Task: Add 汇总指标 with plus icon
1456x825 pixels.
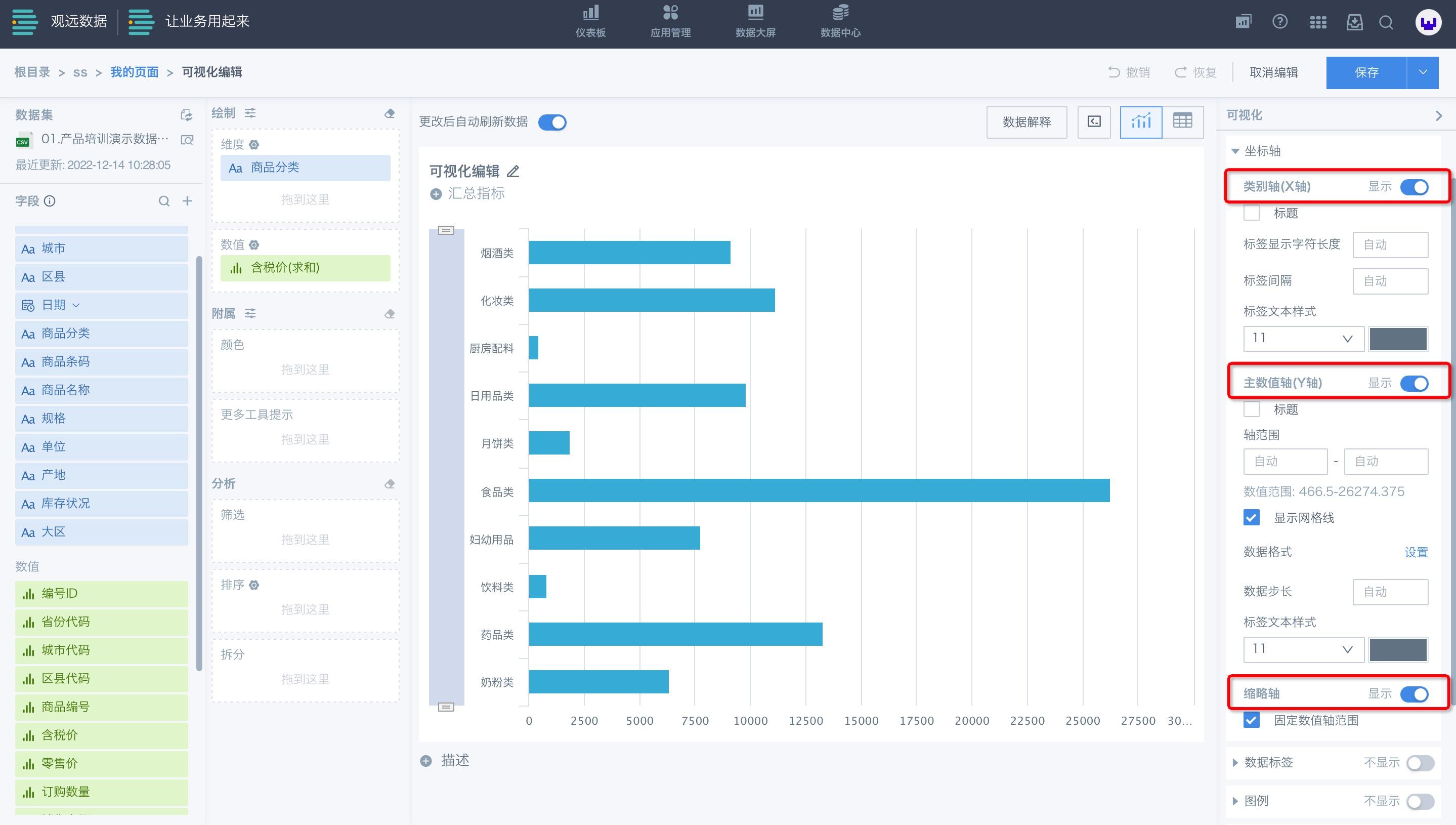Action: point(436,194)
